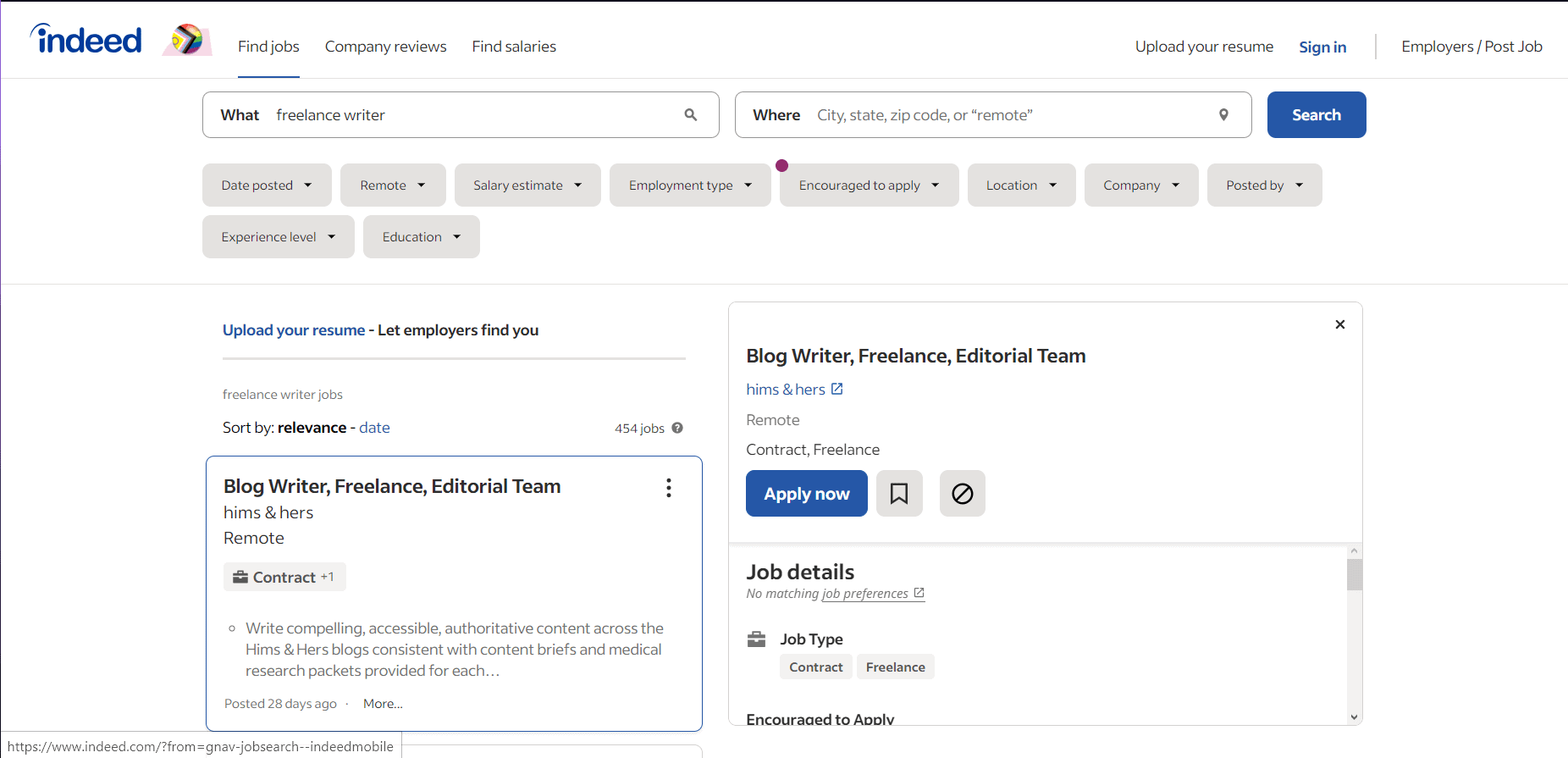Mark job as not interested icon

(963, 494)
